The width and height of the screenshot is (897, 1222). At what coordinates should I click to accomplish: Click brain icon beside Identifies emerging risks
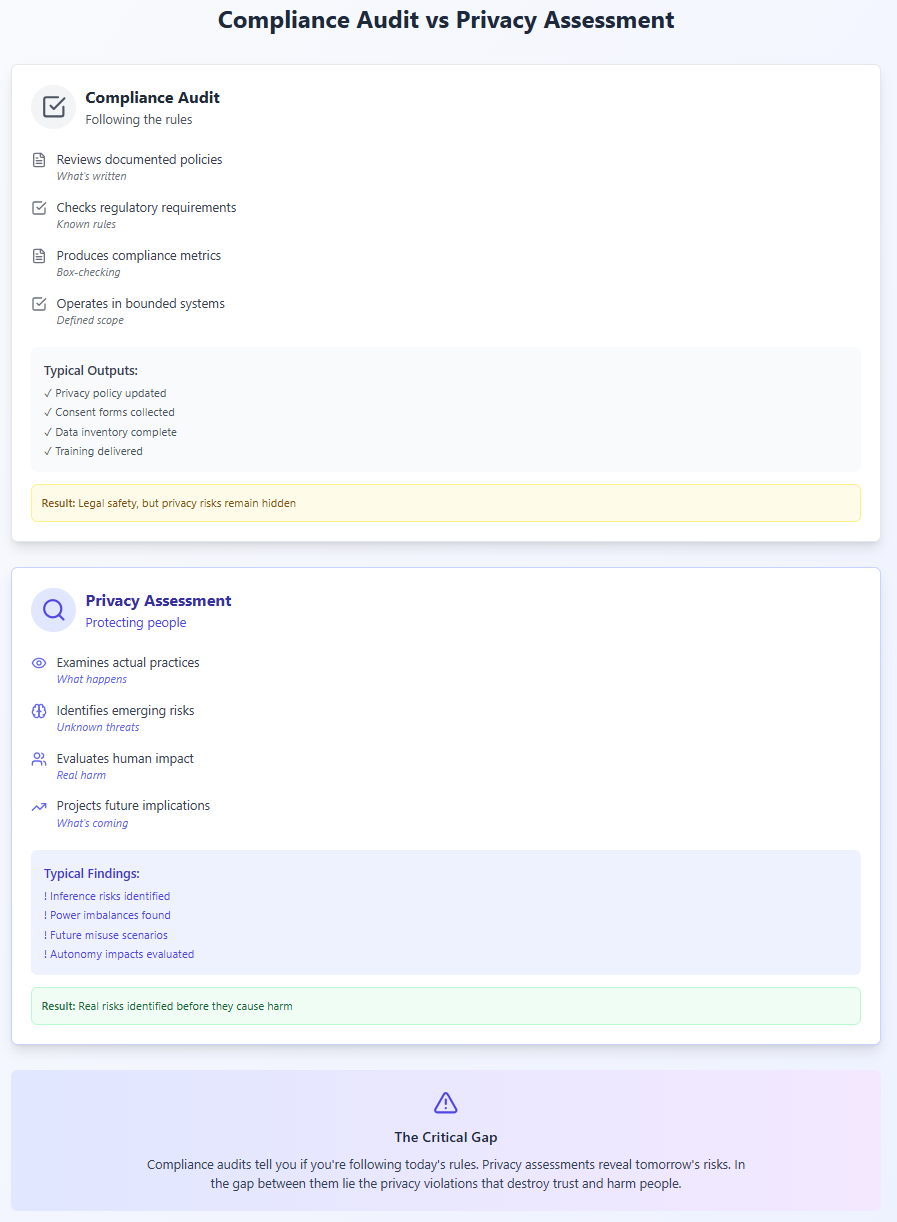coord(39,711)
